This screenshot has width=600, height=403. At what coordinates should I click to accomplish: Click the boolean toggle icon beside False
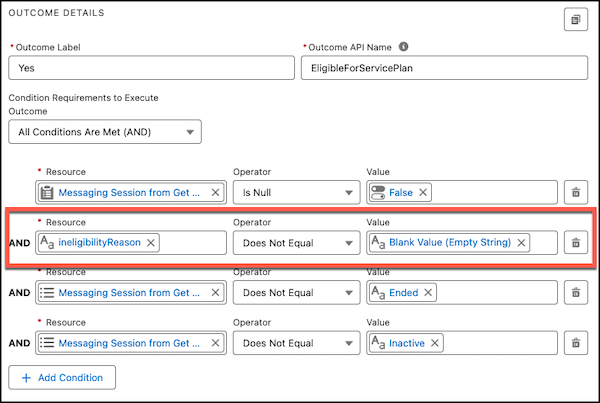[x=378, y=193]
